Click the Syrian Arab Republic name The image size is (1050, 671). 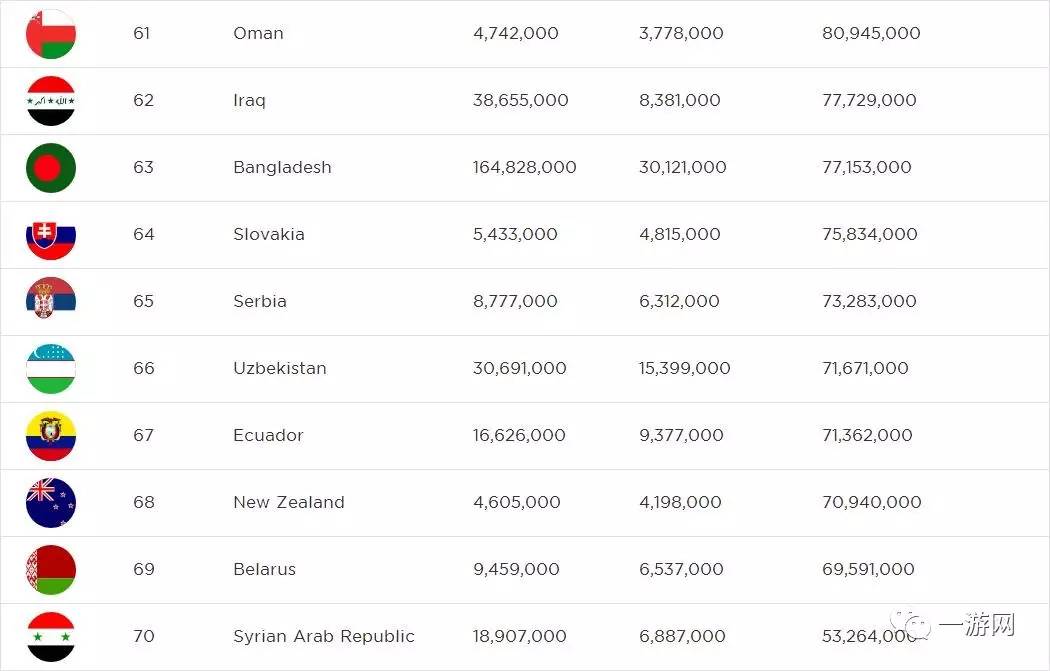[324, 637]
